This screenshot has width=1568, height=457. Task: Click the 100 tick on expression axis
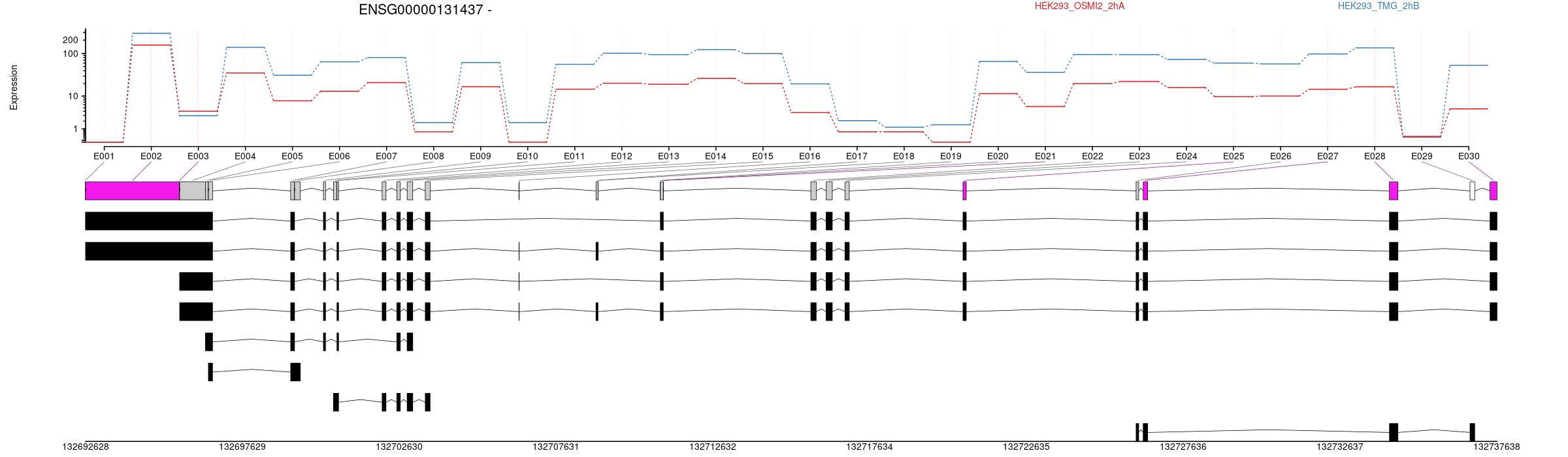point(70,54)
